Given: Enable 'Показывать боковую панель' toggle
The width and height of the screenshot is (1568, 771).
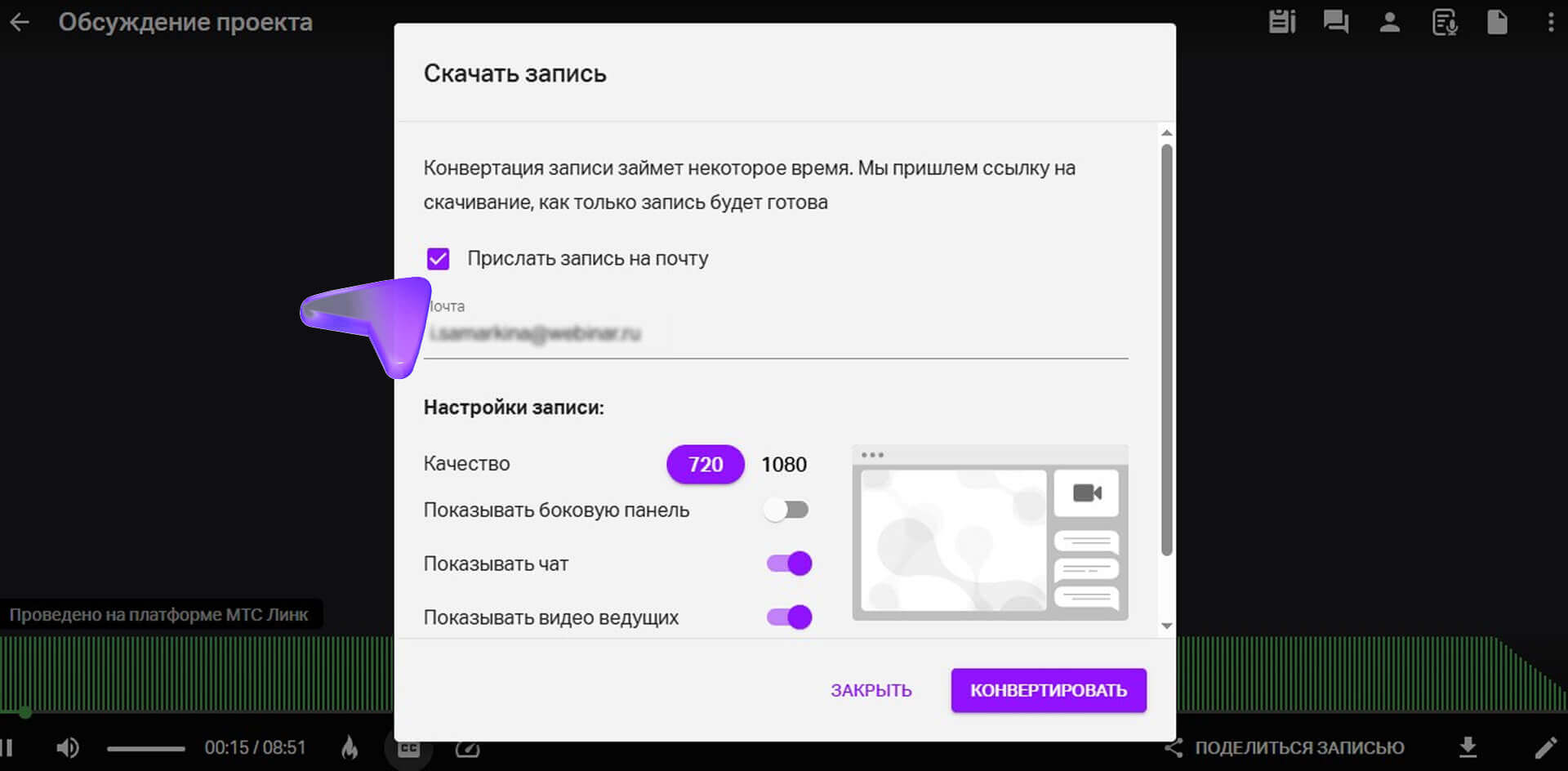Looking at the screenshot, I should click(788, 510).
